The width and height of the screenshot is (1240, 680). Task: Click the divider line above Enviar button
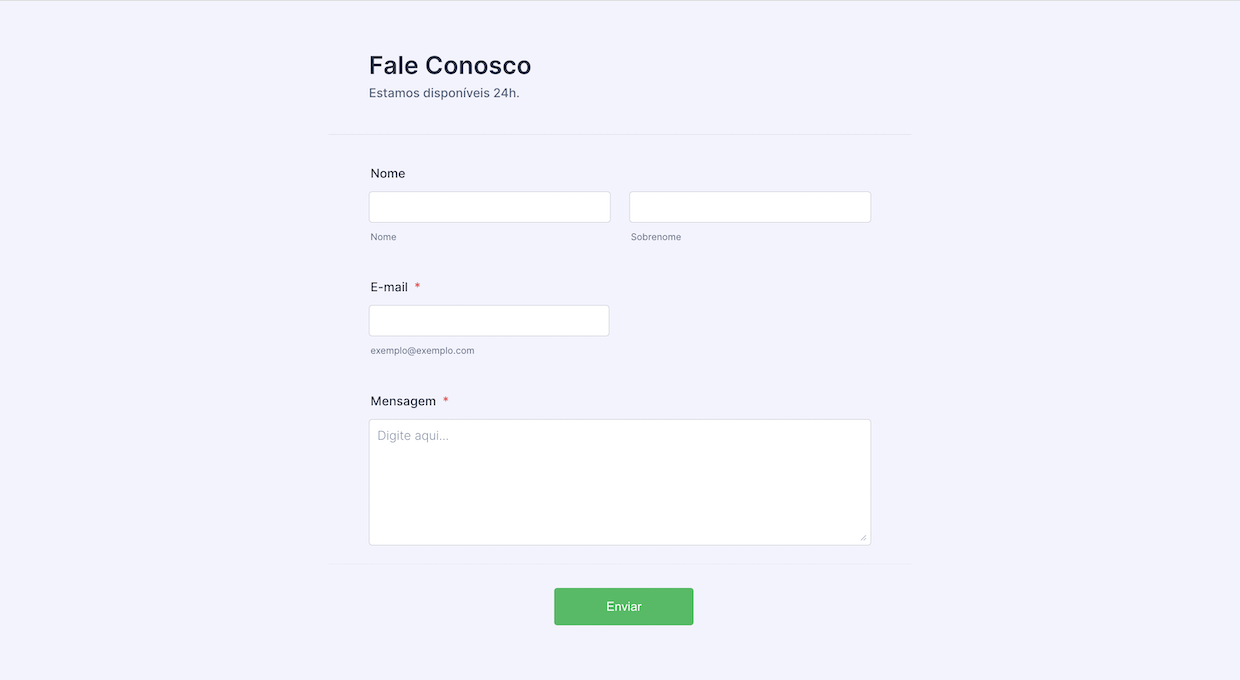click(619, 564)
